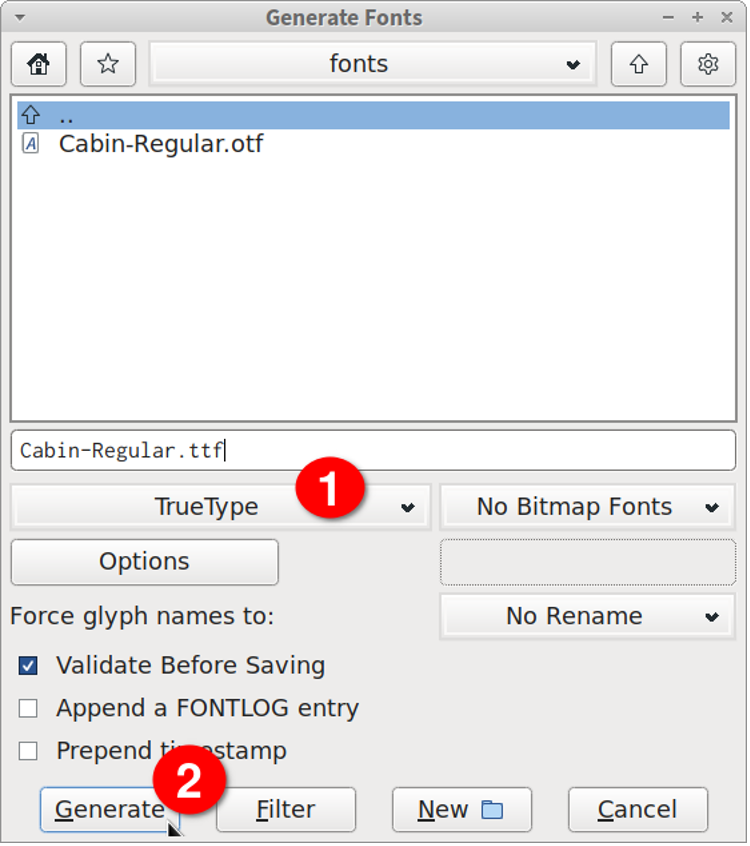Go up a directory with the up-arrow icon
This screenshot has width=750, height=846.
click(x=638, y=63)
